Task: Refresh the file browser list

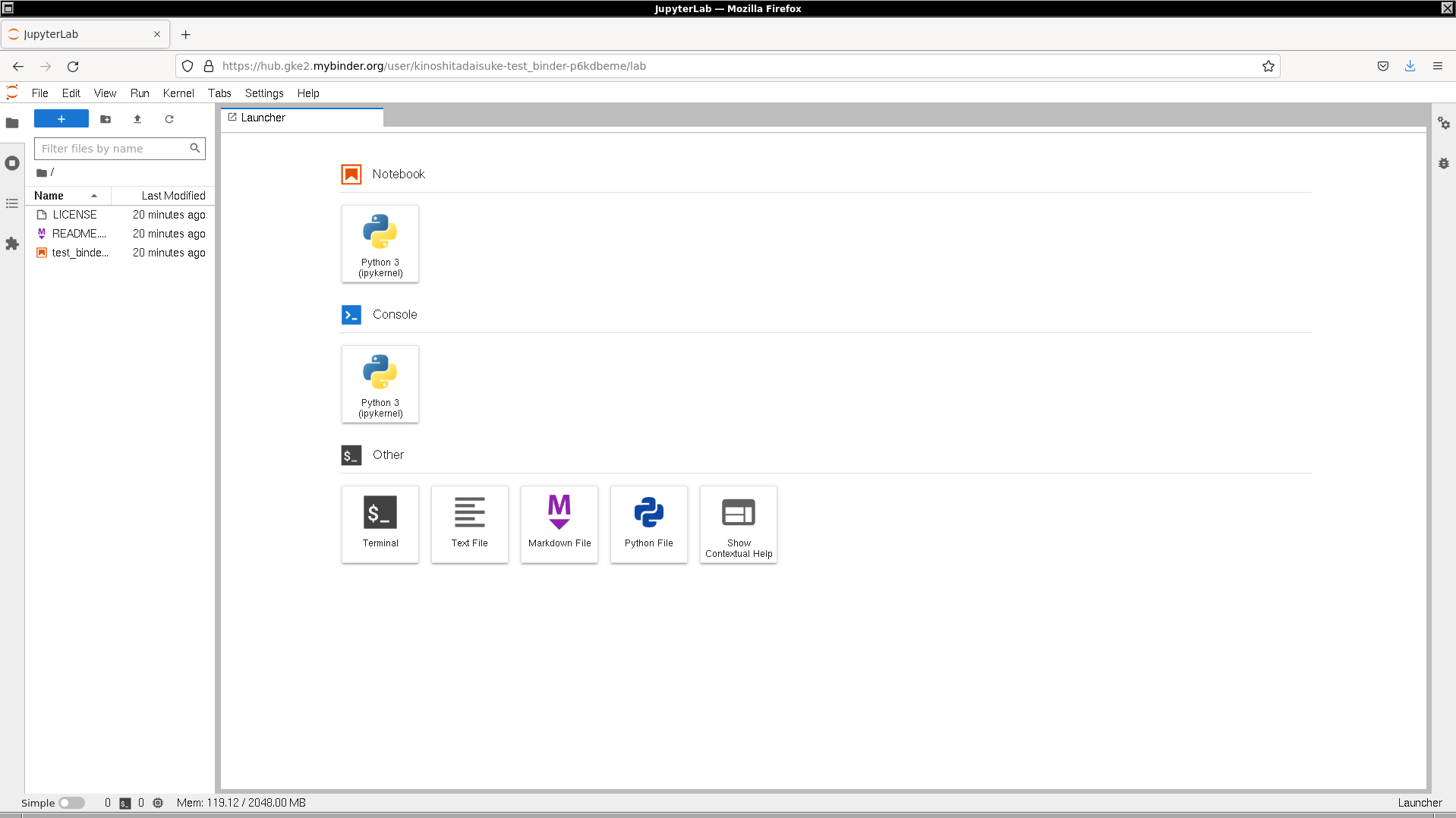Action: [x=169, y=119]
